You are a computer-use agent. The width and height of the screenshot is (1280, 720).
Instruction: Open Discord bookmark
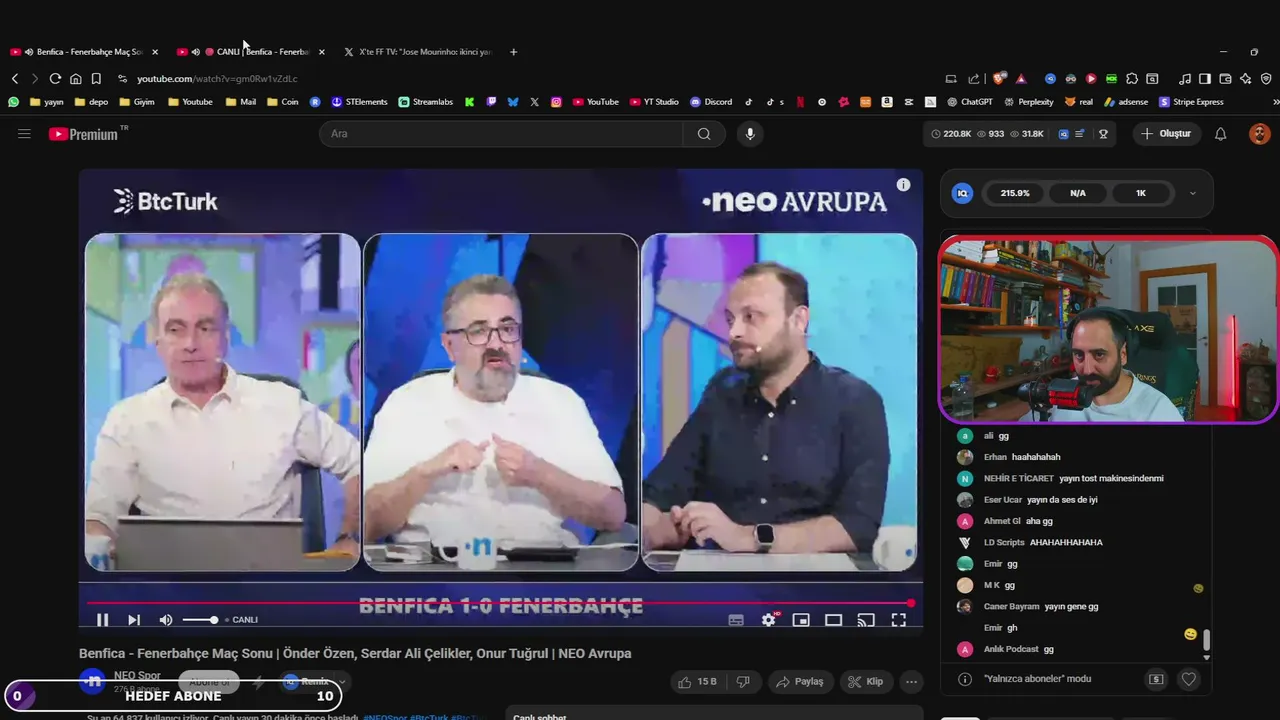point(711,102)
